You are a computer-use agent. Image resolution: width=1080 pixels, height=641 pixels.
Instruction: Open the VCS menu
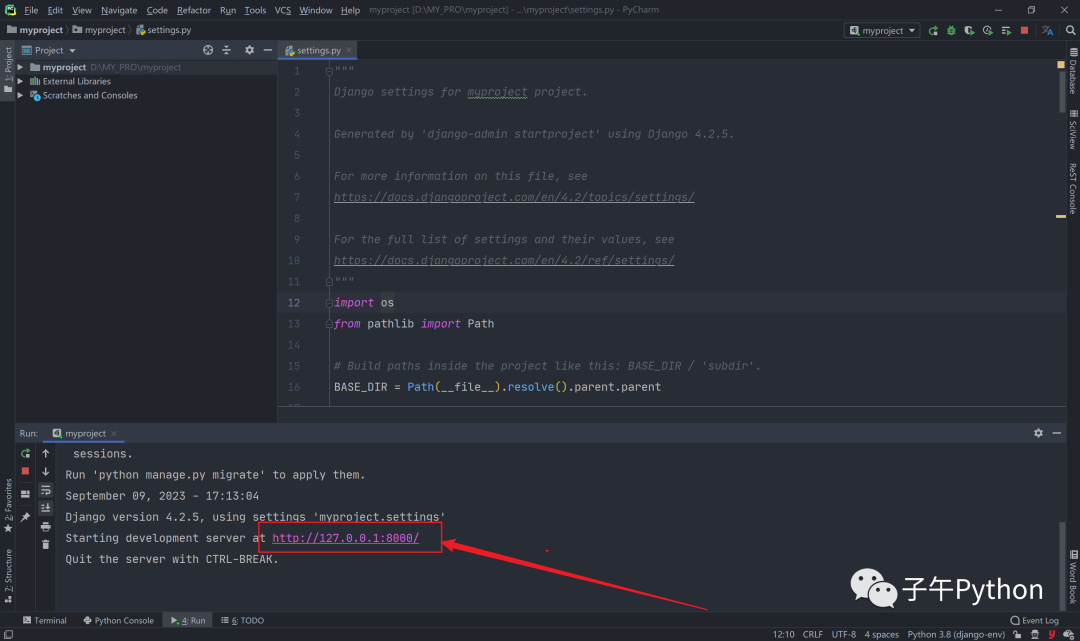[x=282, y=10]
